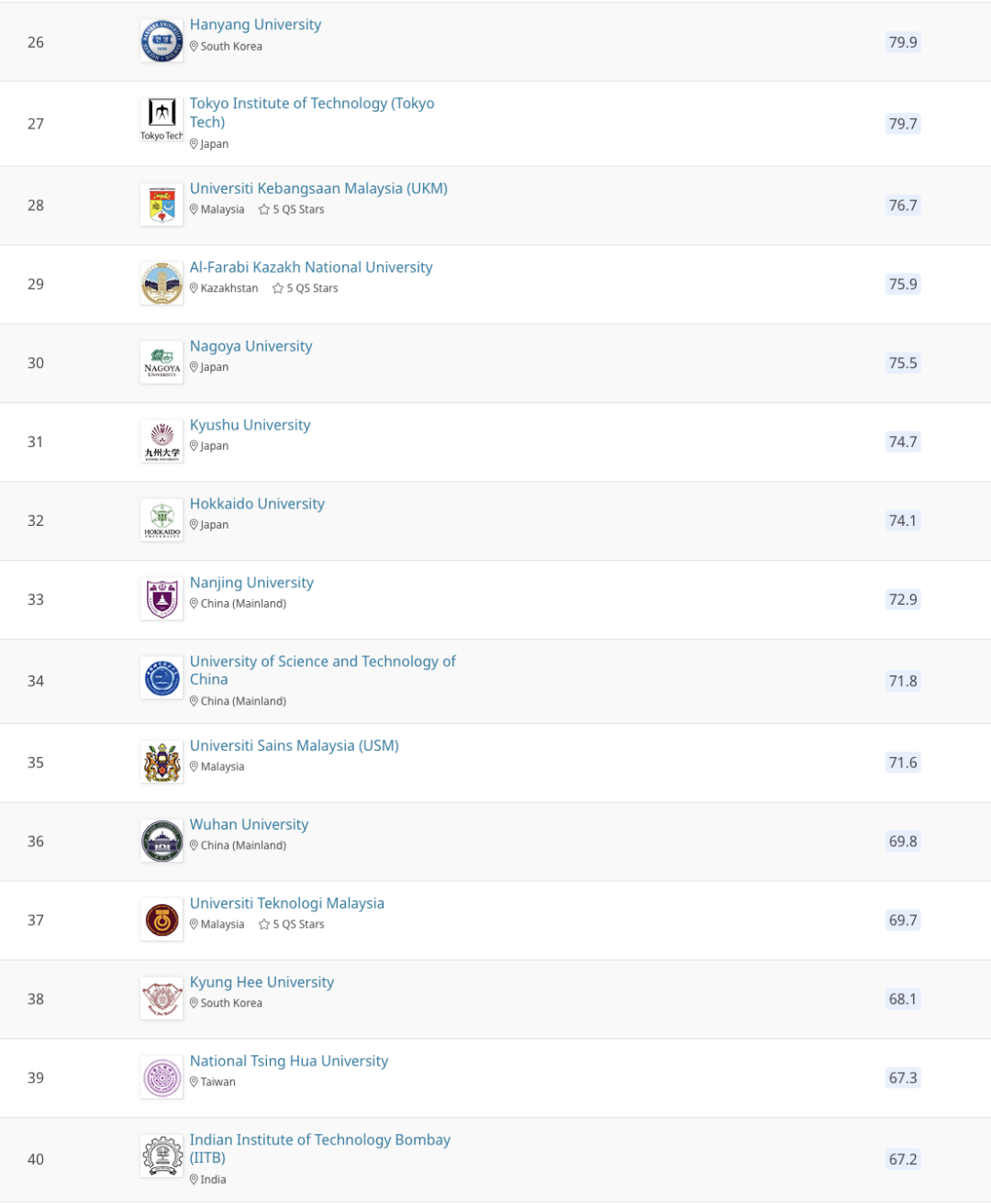Click the Tokyo Tech logo thumbnail
Screen dimensions: 991x1204
[161, 122]
